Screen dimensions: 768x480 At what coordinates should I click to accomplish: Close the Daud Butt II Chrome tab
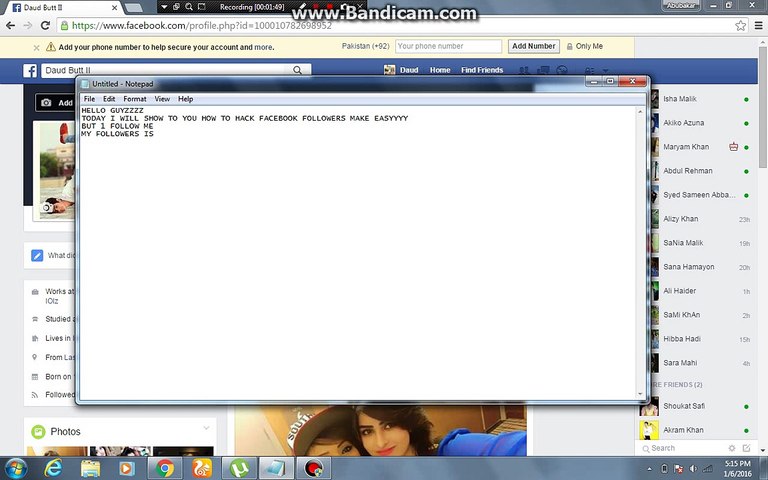pos(114,8)
